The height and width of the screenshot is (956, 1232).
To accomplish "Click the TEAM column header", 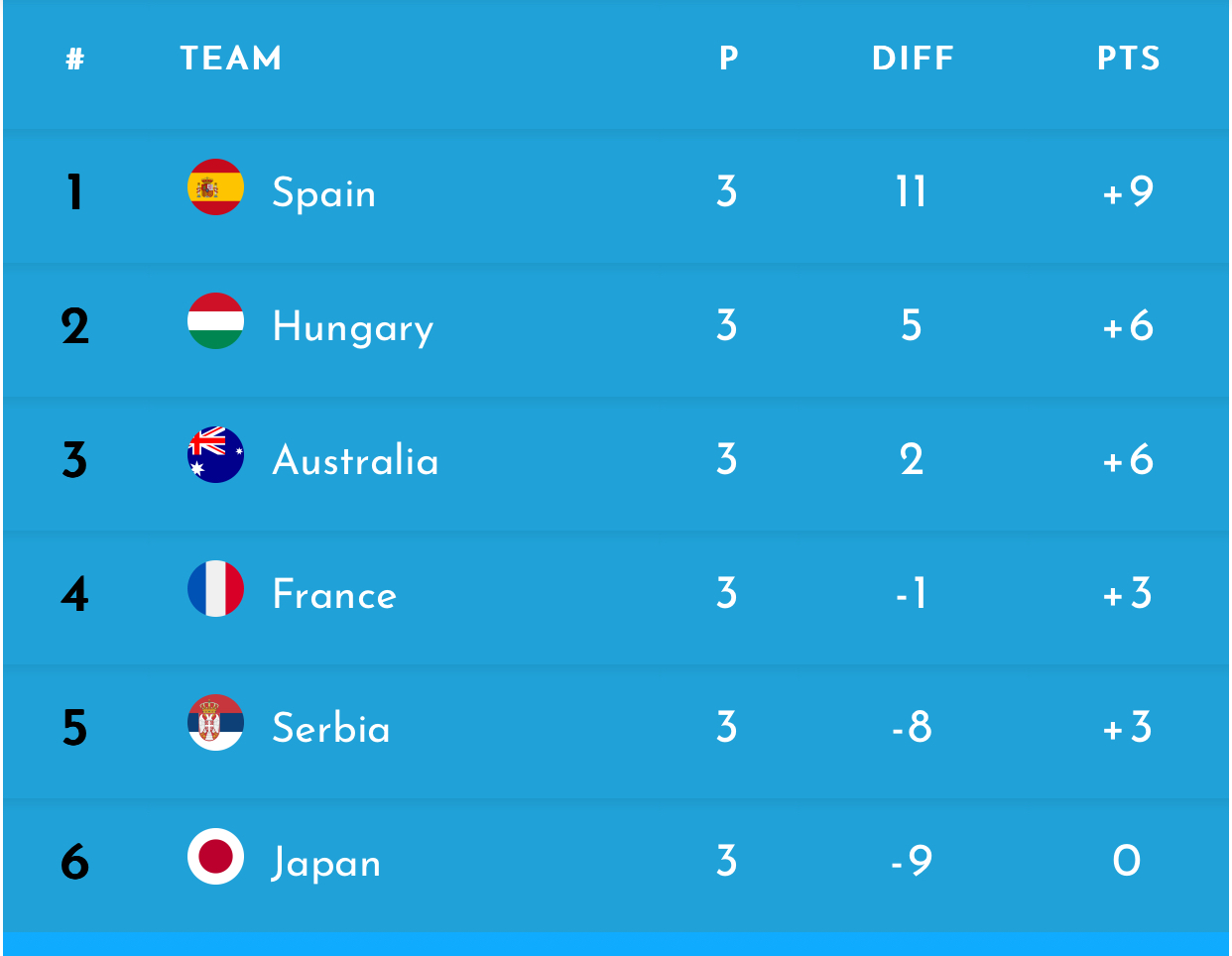I will (x=230, y=59).
